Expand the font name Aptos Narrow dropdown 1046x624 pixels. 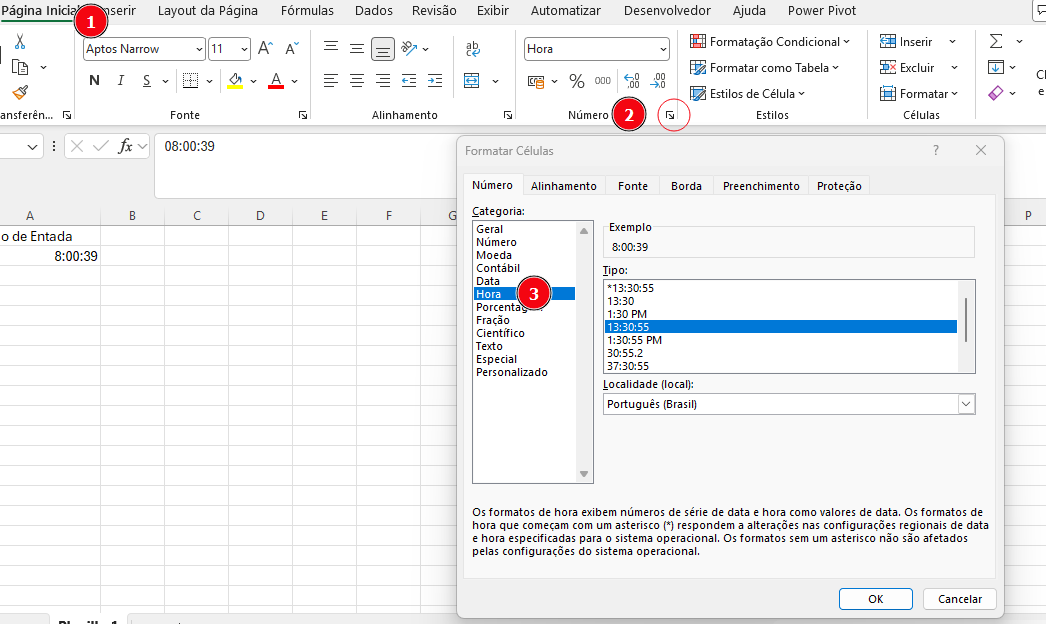tap(199, 48)
